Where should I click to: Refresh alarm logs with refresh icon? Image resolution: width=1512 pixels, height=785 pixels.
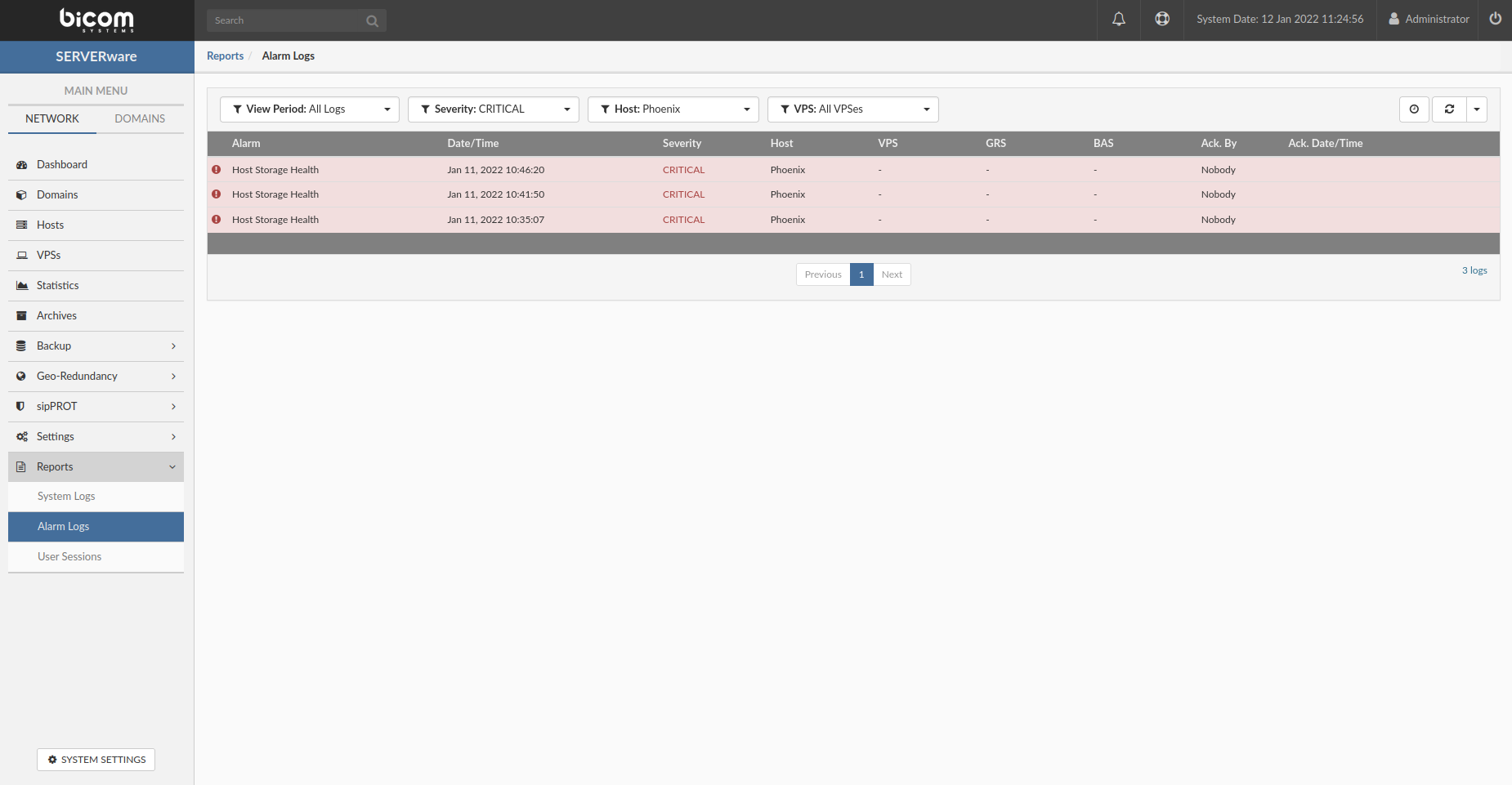[x=1449, y=109]
